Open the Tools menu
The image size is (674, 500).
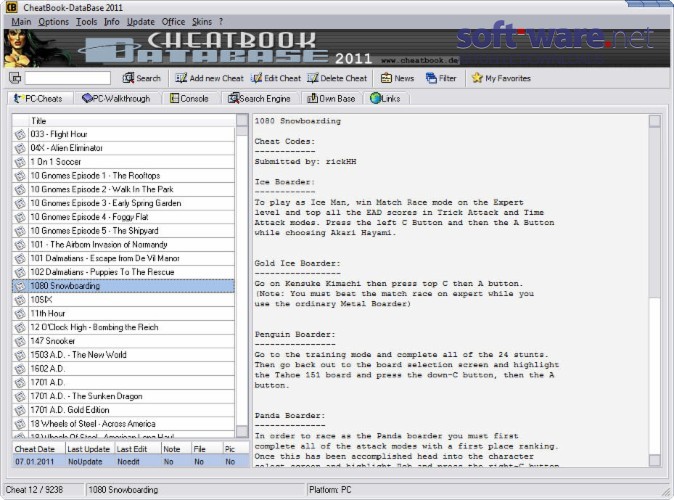coord(86,21)
